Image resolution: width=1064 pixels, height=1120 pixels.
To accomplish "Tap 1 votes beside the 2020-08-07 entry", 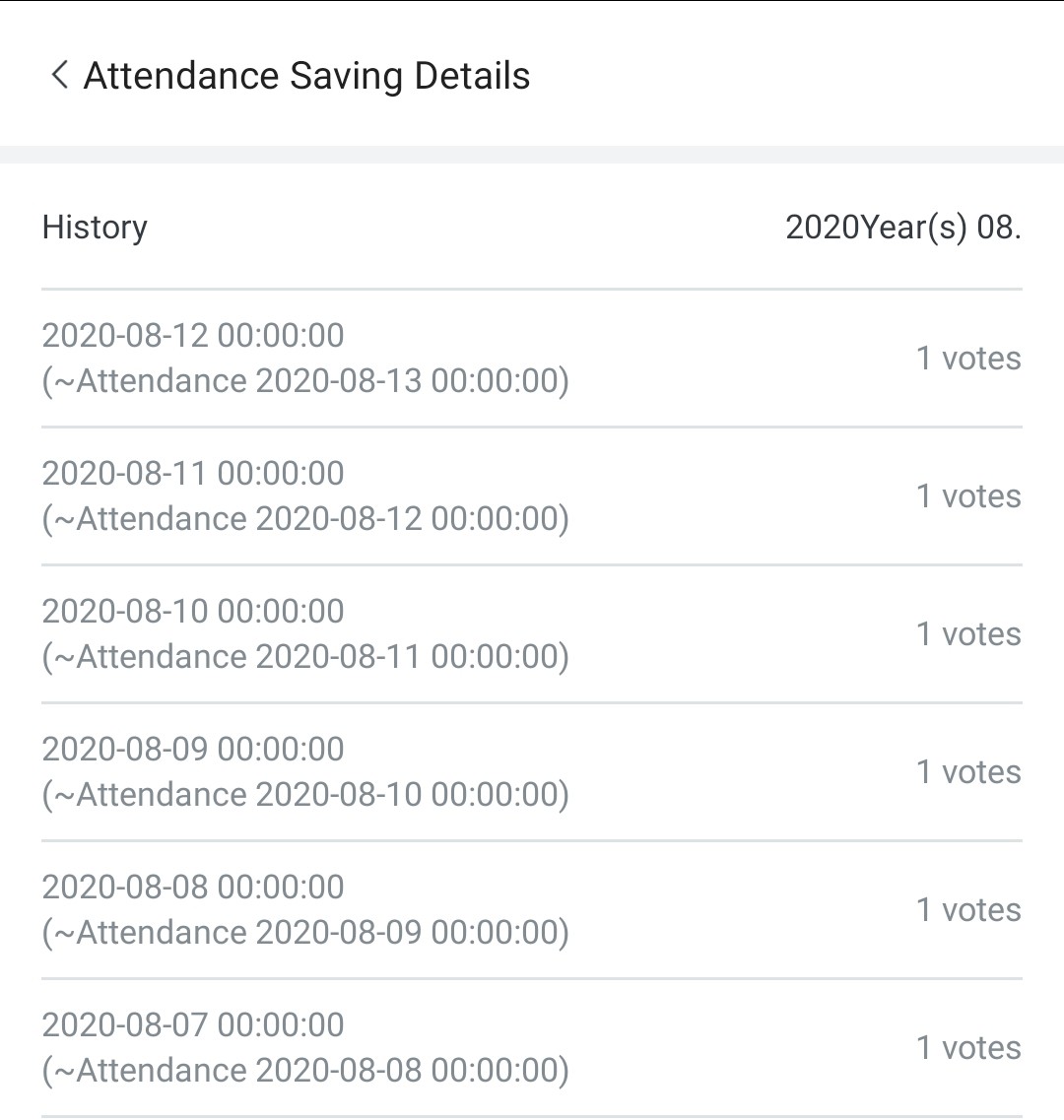I will click(x=968, y=1047).
